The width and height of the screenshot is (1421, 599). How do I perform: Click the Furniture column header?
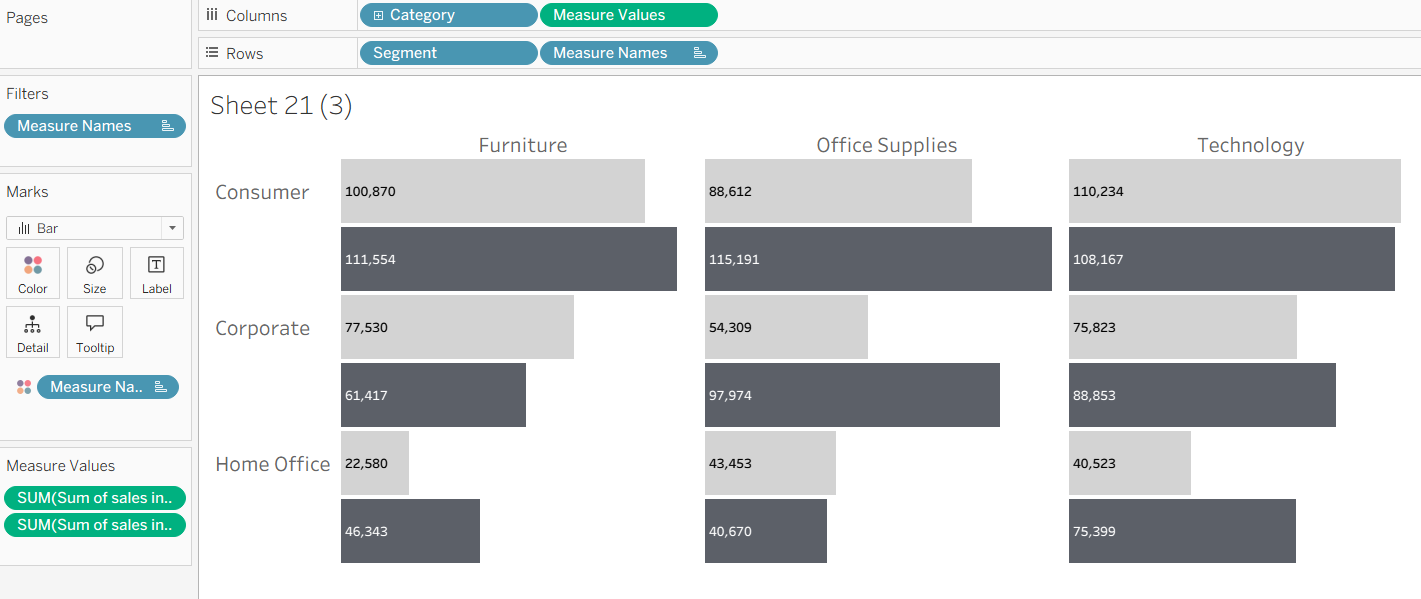click(523, 145)
